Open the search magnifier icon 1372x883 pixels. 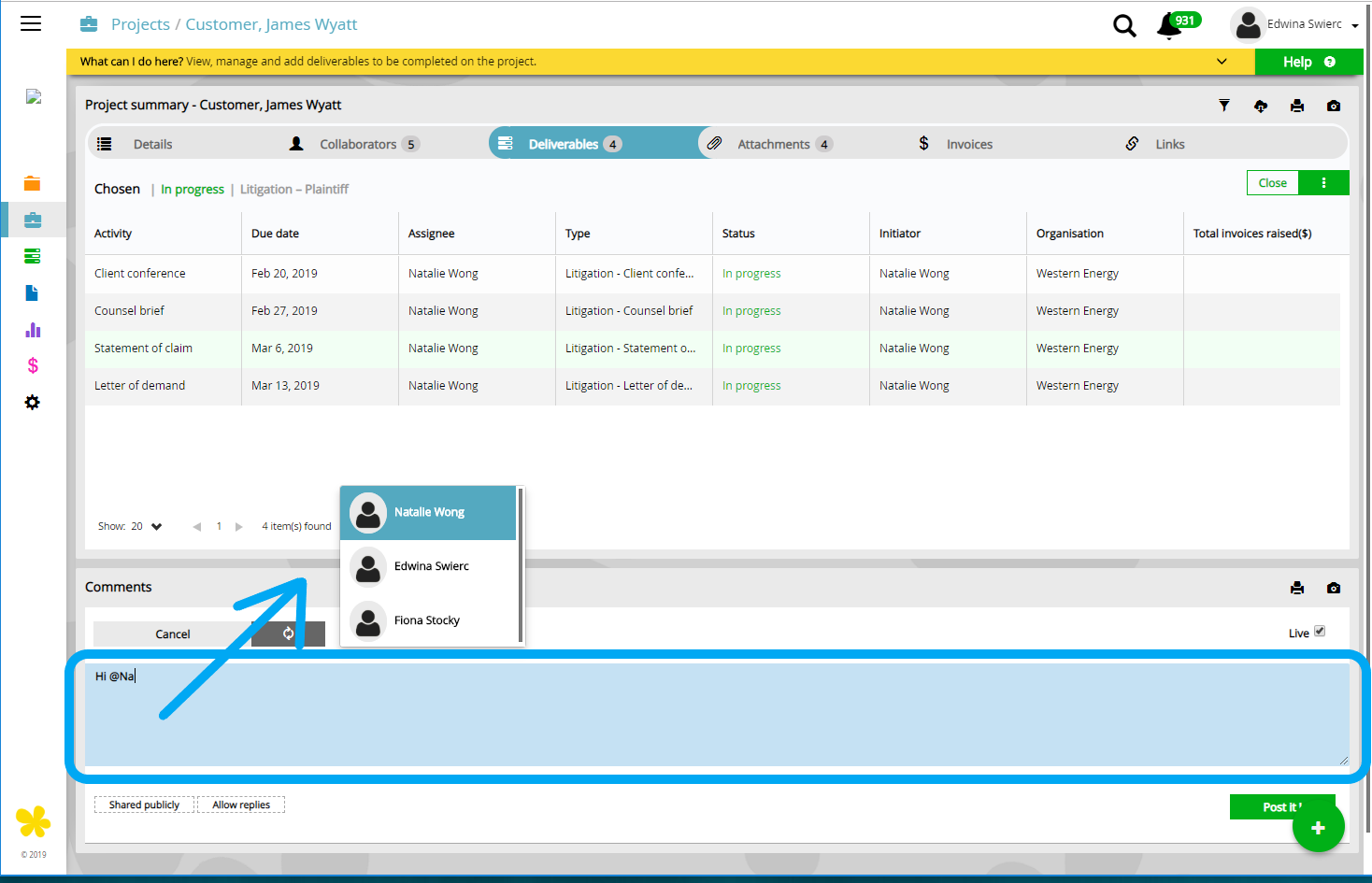(x=1124, y=26)
